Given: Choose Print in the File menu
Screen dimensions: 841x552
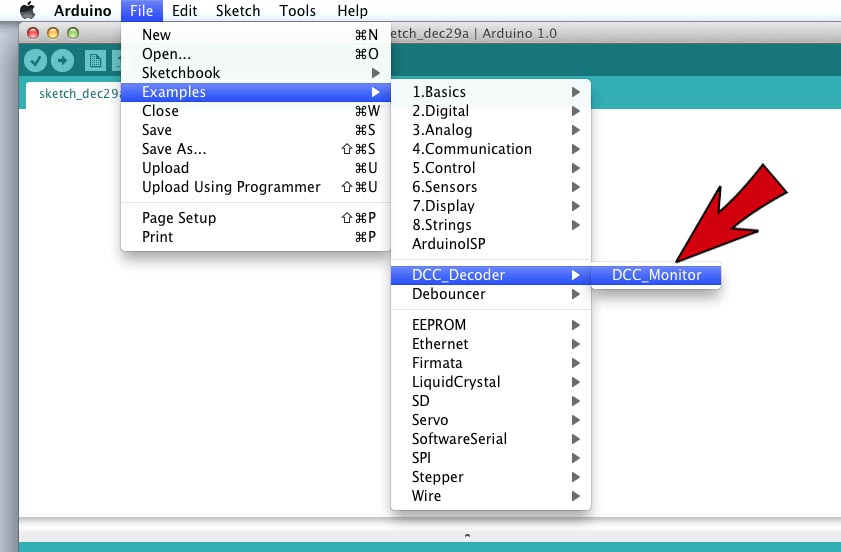Looking at the screenshot, I should coord(256,237).
